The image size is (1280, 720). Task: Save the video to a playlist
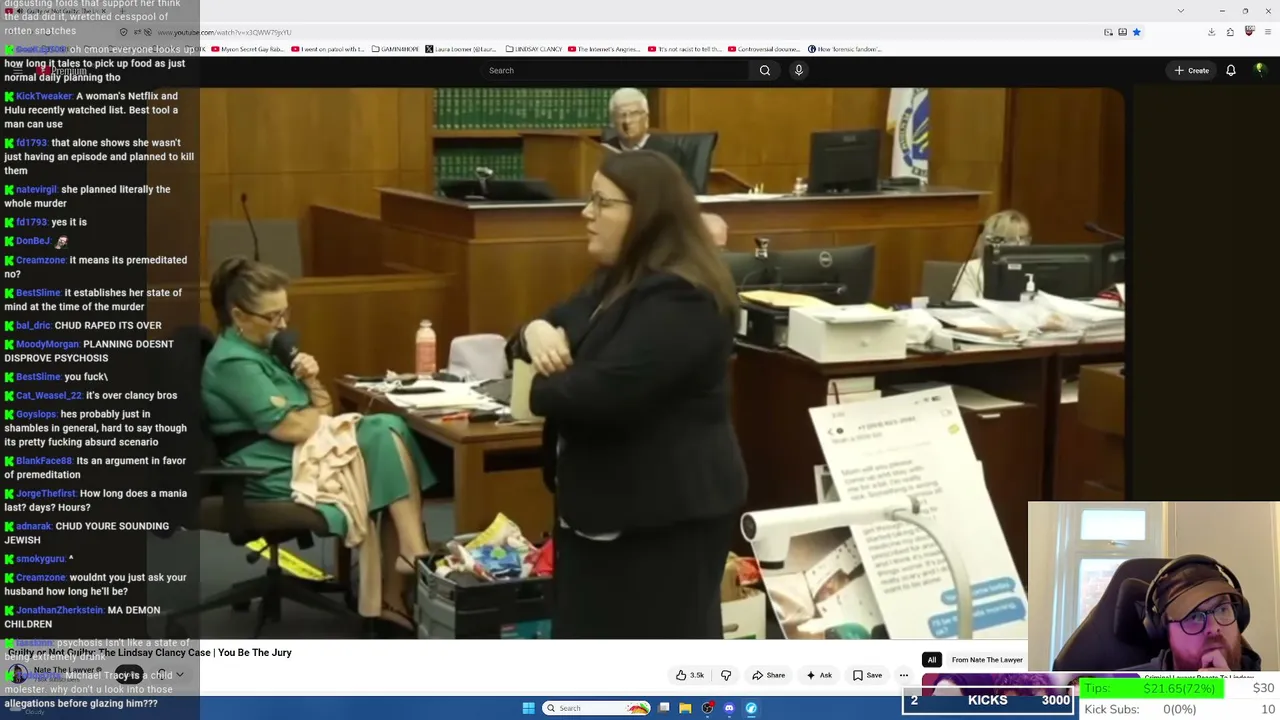click(867, 675)
